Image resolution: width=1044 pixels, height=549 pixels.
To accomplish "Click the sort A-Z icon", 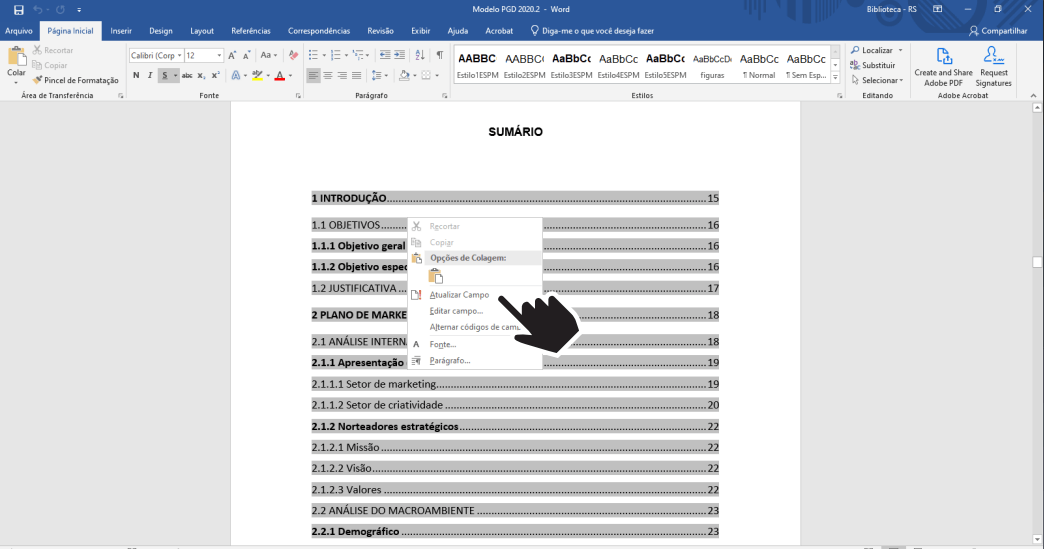I will click(419, 55).
